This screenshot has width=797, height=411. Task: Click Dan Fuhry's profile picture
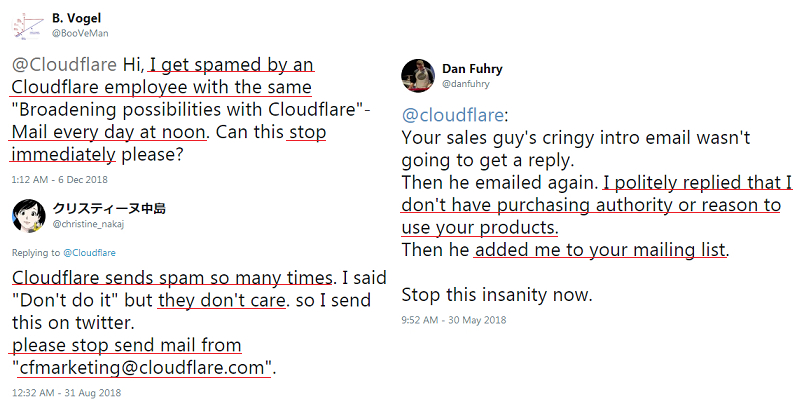417,76
